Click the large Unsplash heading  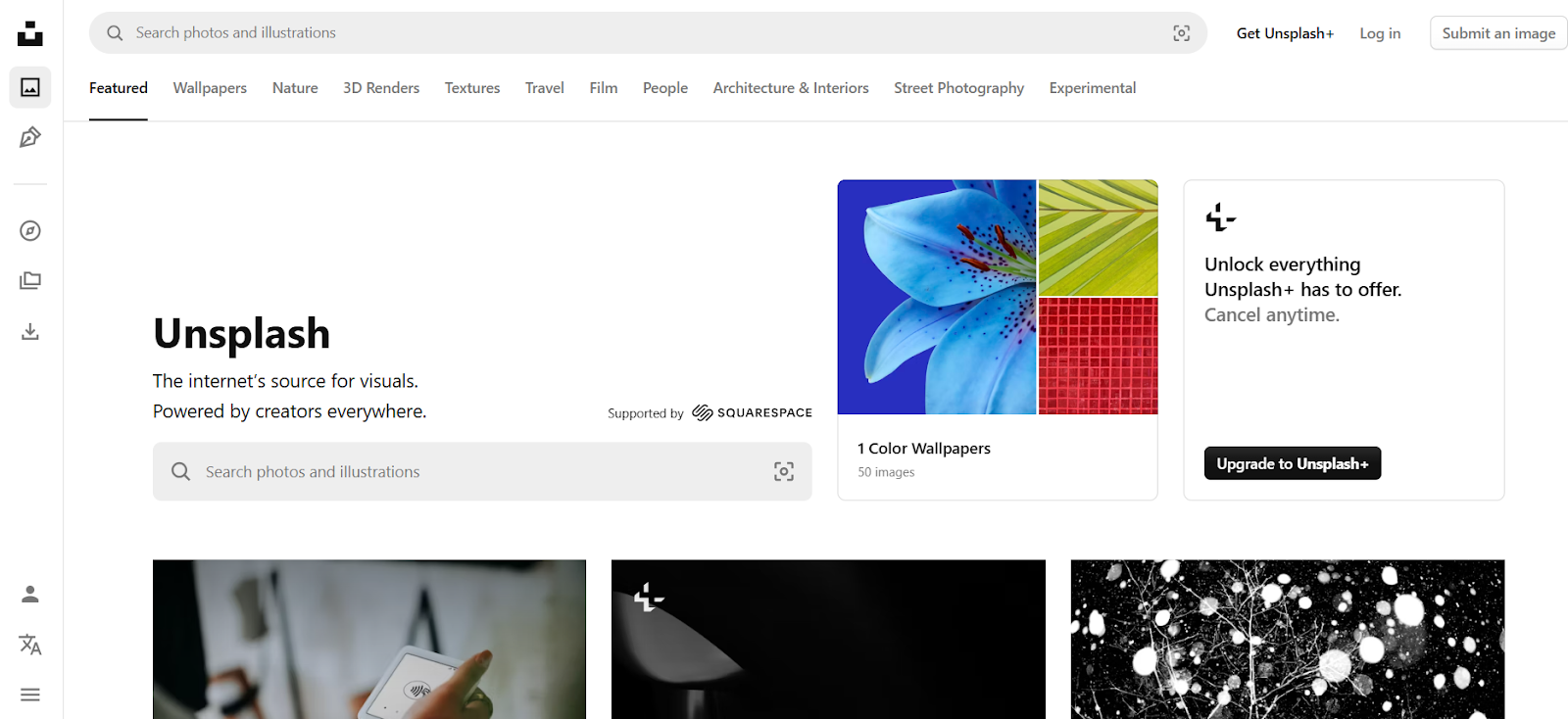(242, 334)
